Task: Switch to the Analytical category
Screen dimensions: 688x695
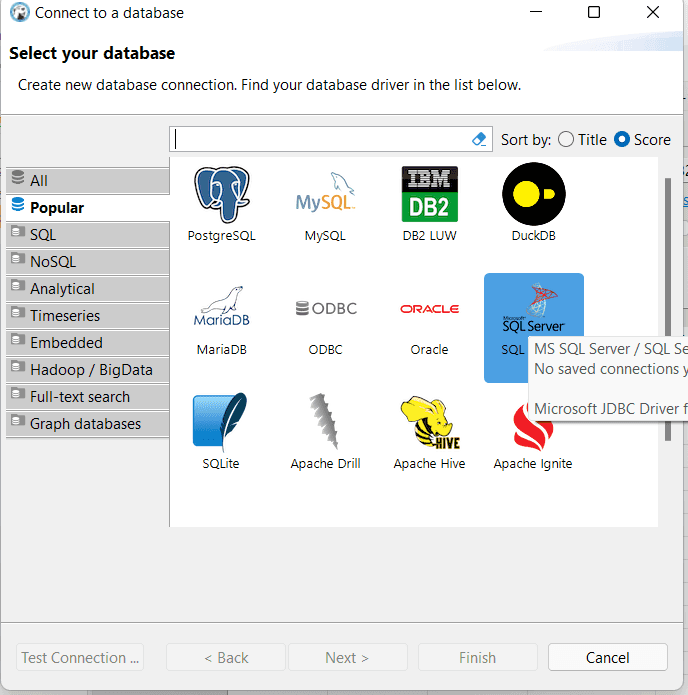Action: click(88, 289)
